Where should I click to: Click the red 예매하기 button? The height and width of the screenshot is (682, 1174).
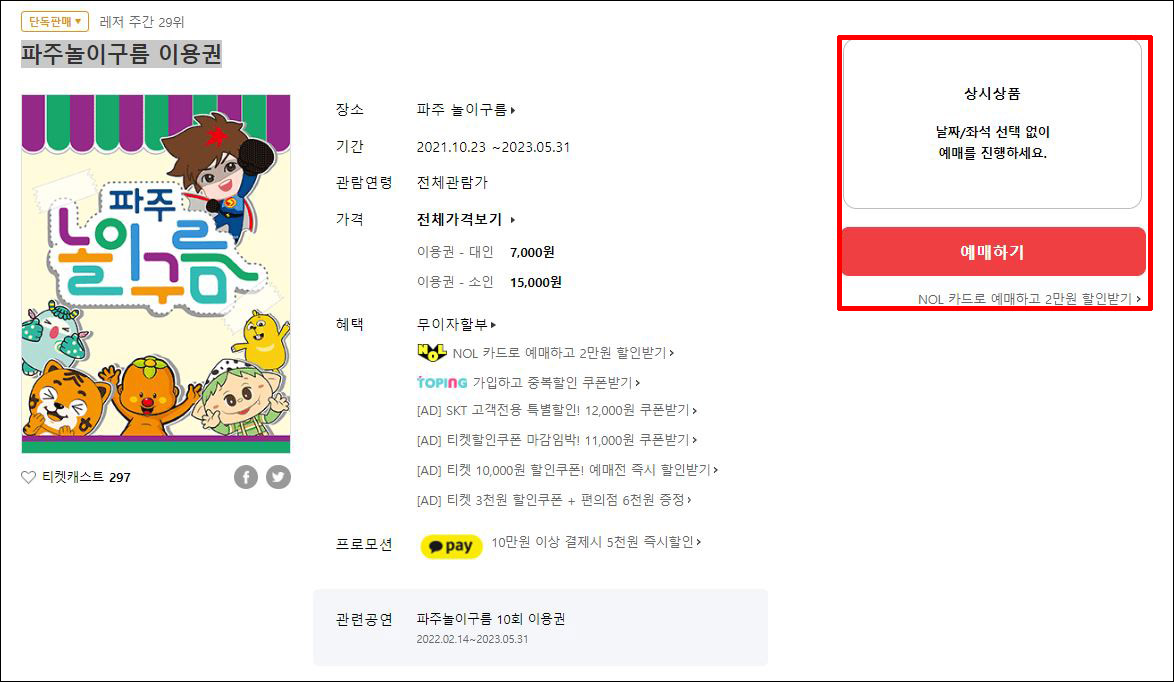coord(994,252)
